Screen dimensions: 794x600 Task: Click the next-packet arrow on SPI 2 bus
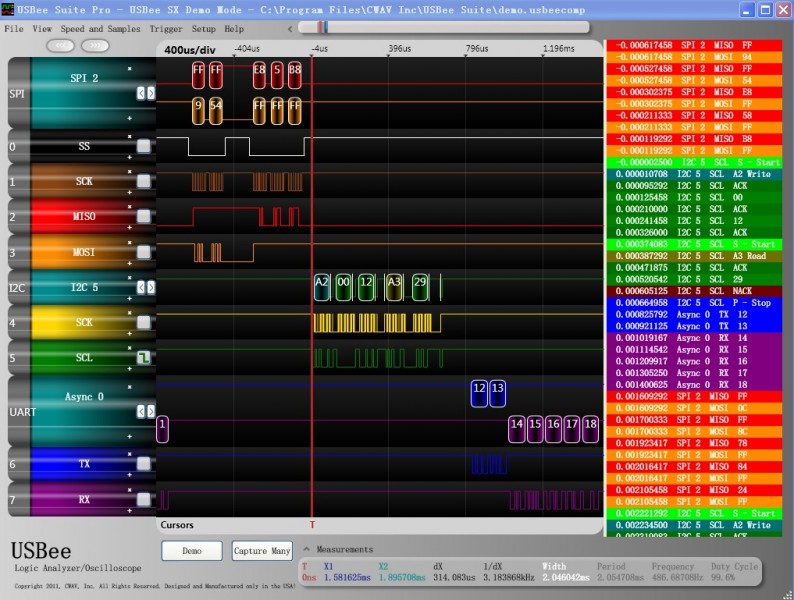[151, 93]
